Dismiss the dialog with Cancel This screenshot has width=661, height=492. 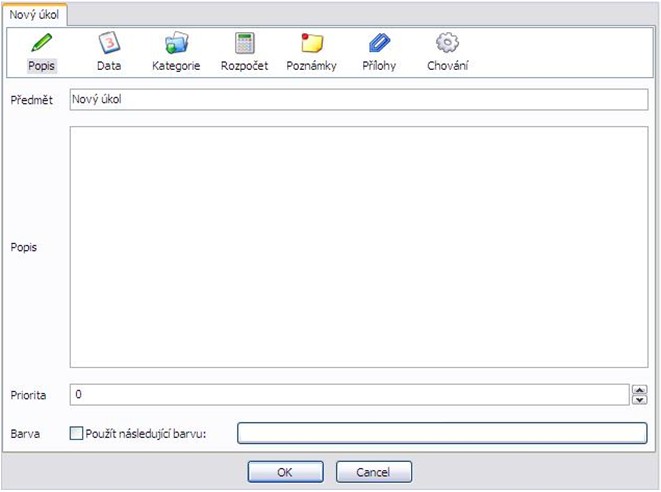(x=373, y=472)
